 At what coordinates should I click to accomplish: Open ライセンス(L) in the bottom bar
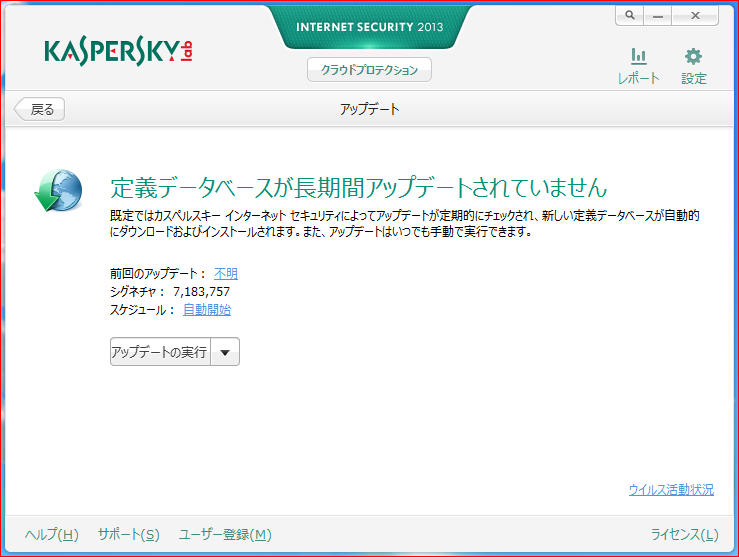click(684, 535)
